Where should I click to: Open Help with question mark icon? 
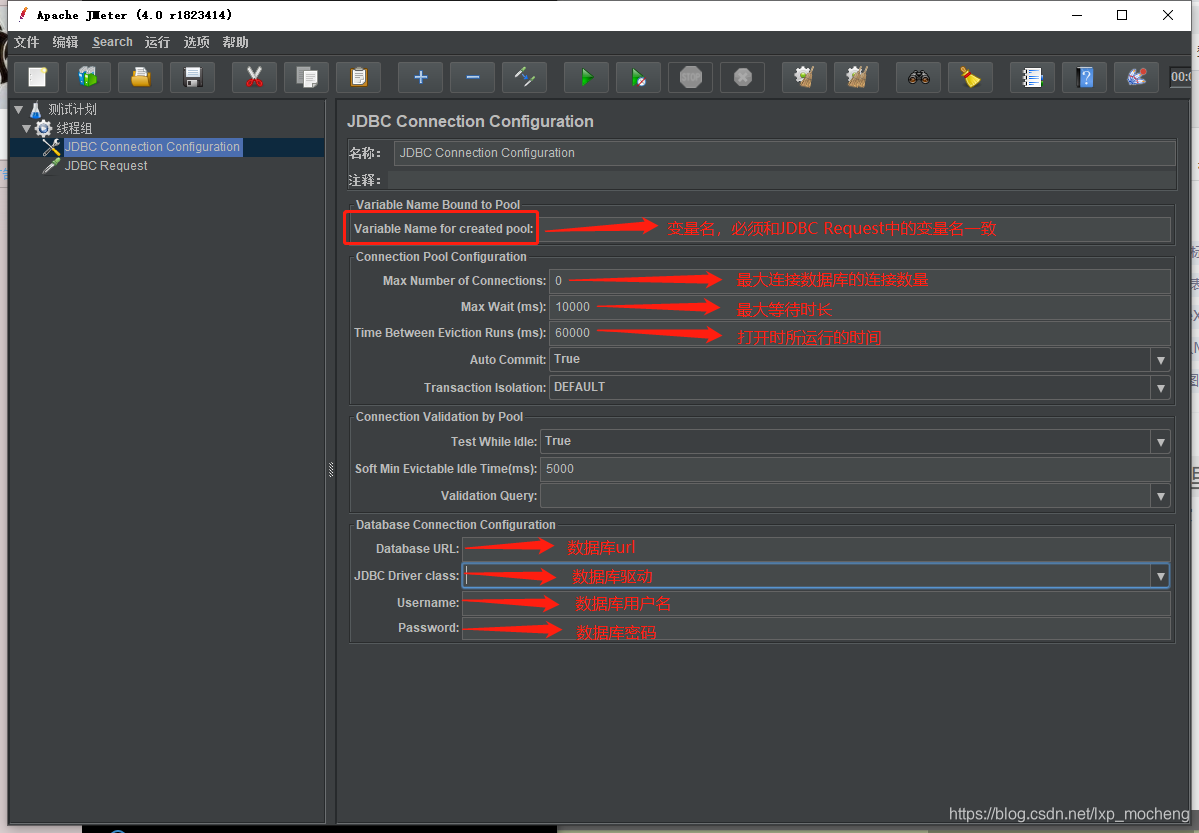point(1084,77)
